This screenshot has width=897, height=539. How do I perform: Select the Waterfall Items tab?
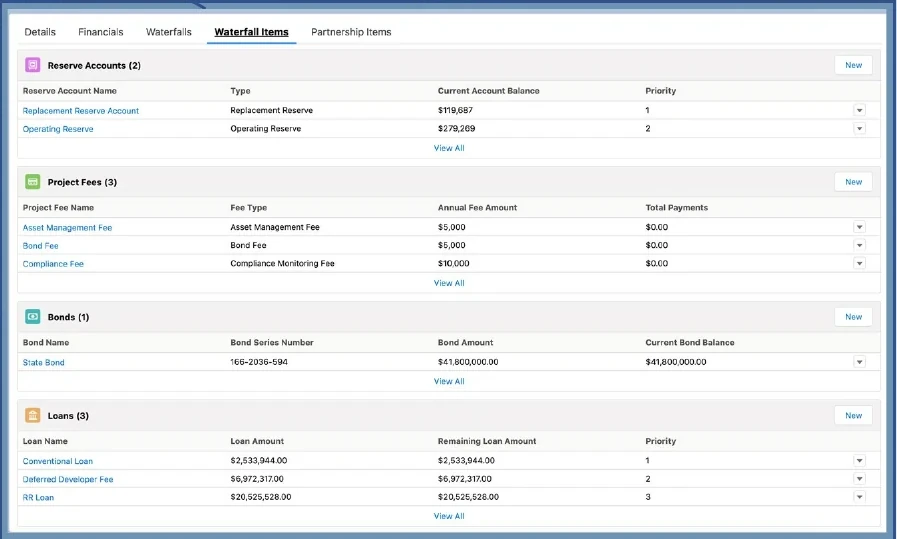coord(251,32)
